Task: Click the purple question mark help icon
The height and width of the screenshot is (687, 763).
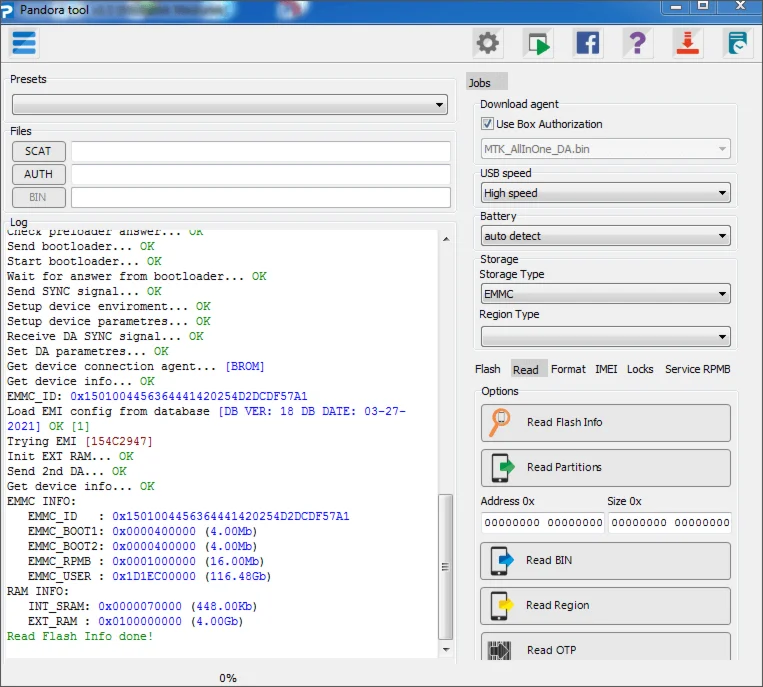Action: (x=637, y=43)
